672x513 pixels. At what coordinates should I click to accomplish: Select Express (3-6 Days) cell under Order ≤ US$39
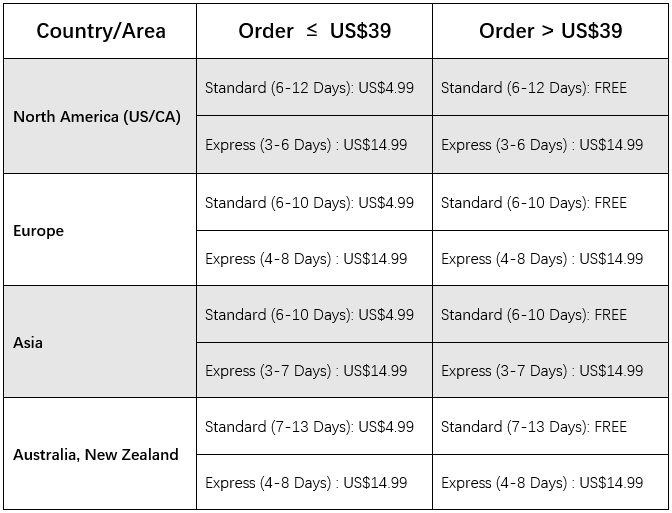click(x=315, y=144)
